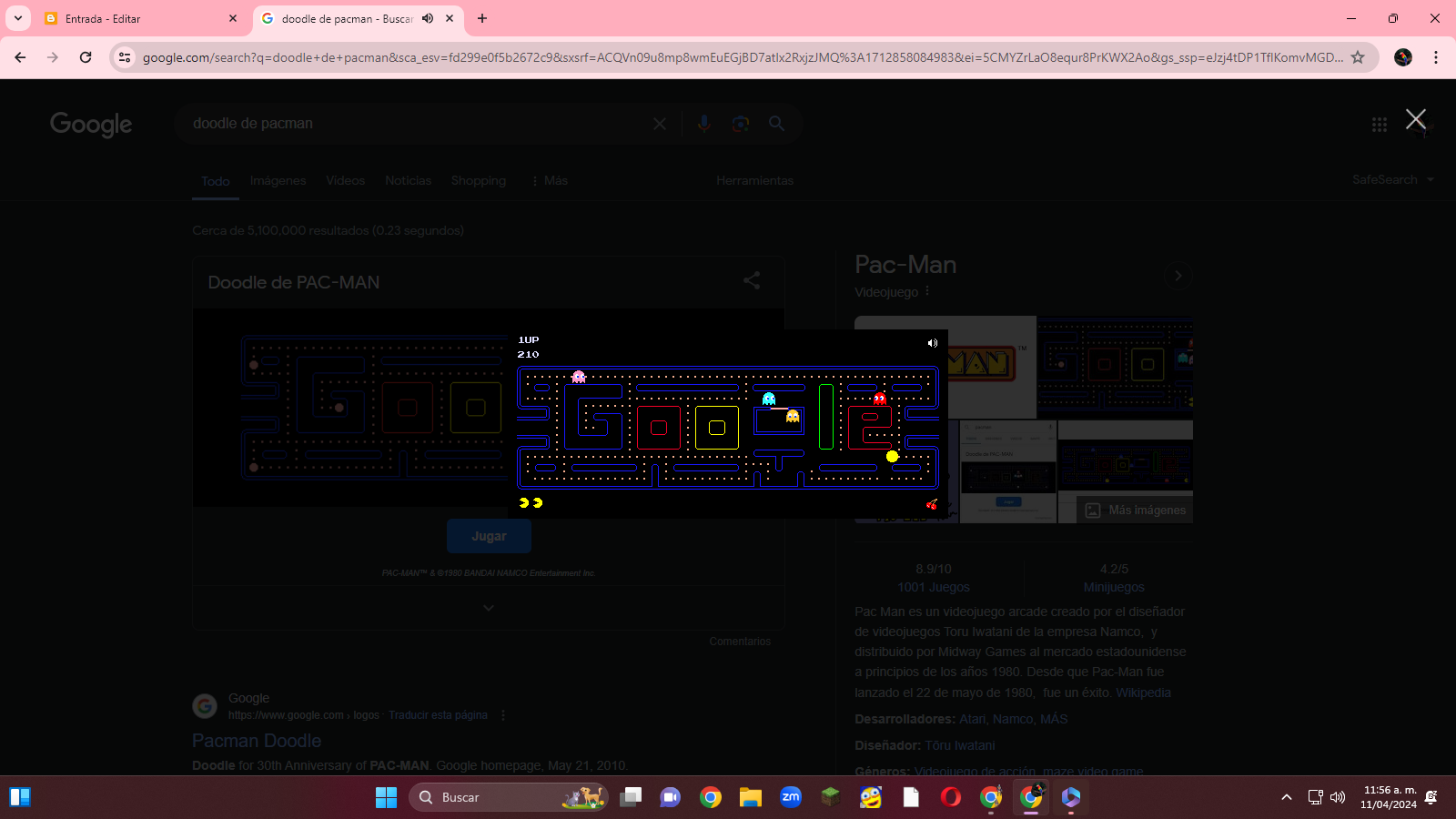Open the 1001 Juegos rating link
The height and width of the screenshot is (819, 1456).
tap(934, 587)
